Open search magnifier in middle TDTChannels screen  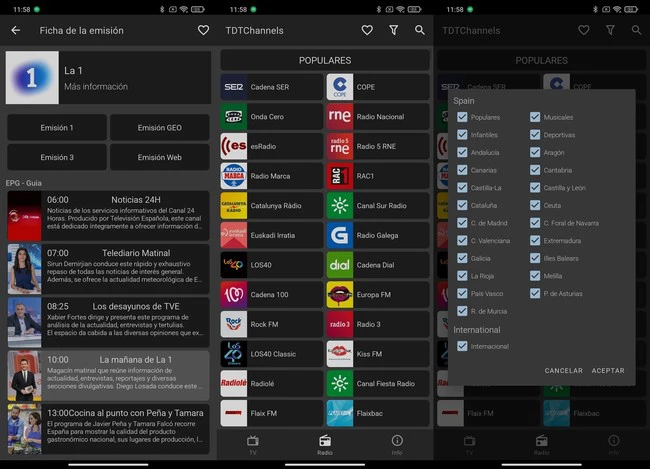(420, 30)
